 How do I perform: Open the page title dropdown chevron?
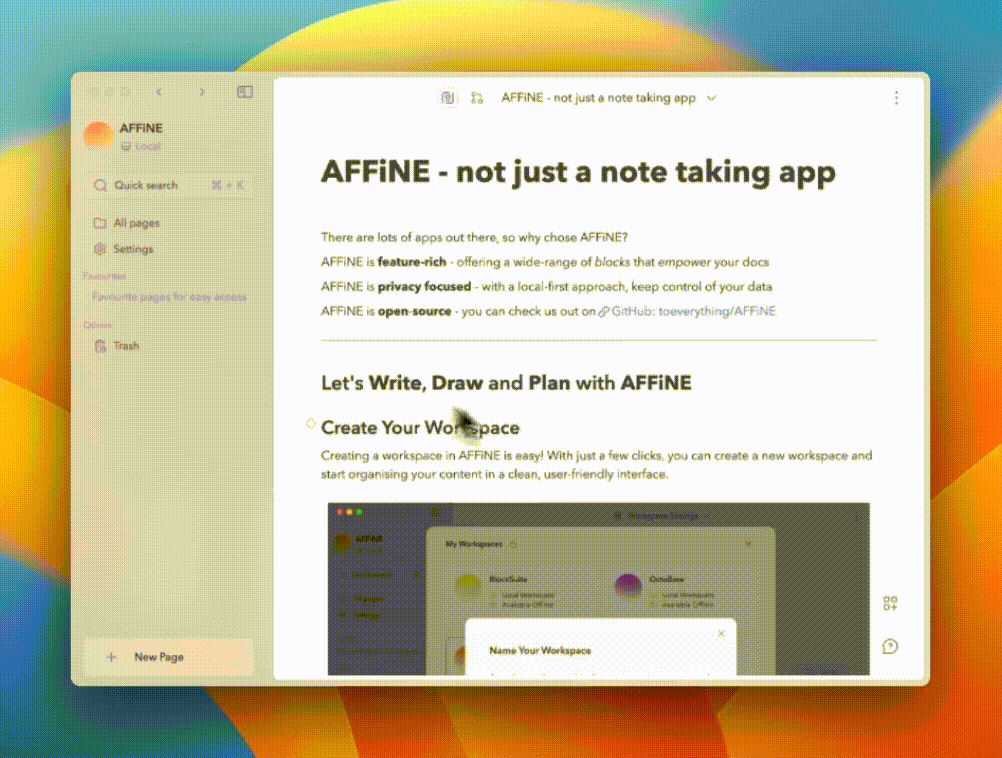pos(711,98)
